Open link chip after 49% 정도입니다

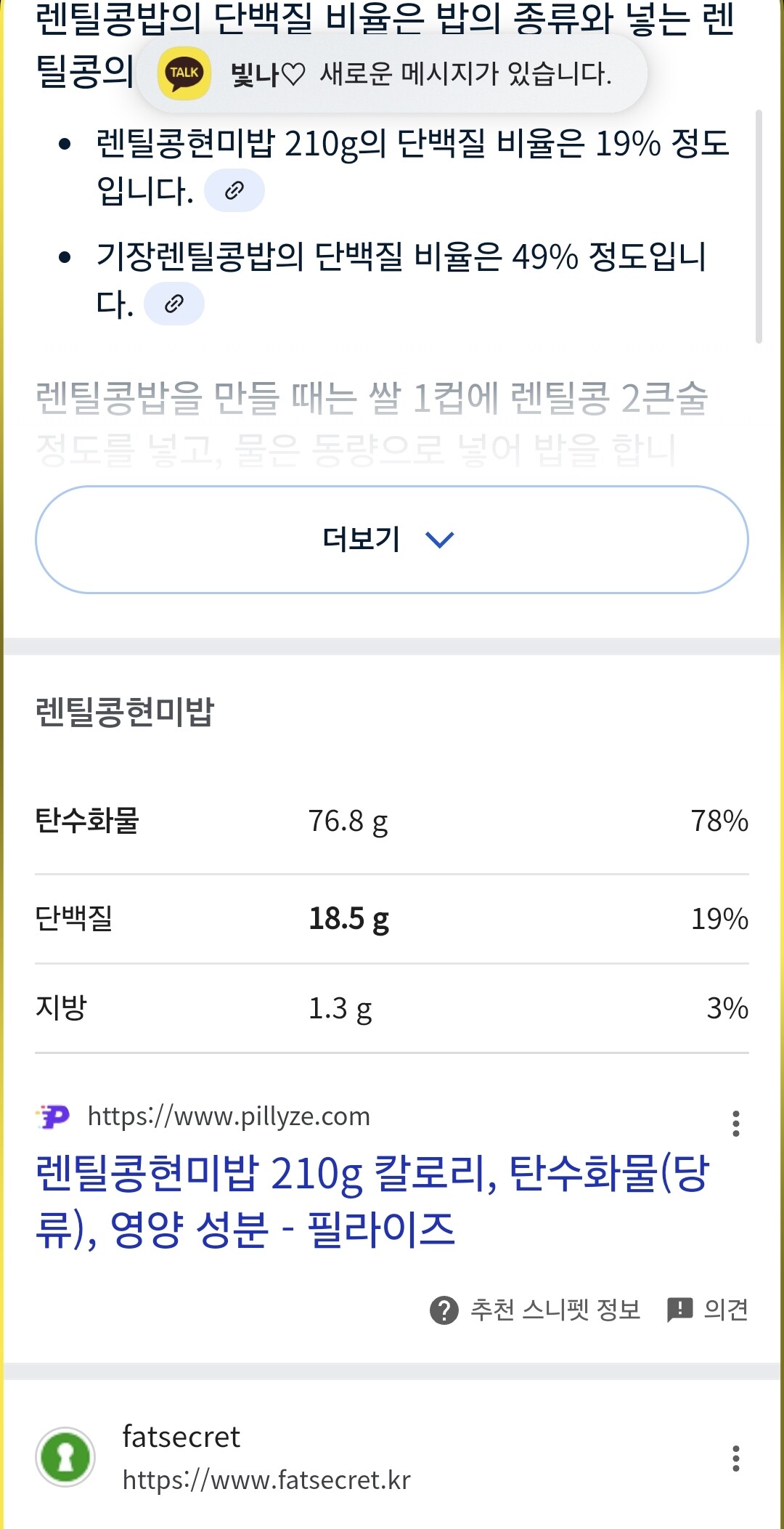(x=174, y=304)
